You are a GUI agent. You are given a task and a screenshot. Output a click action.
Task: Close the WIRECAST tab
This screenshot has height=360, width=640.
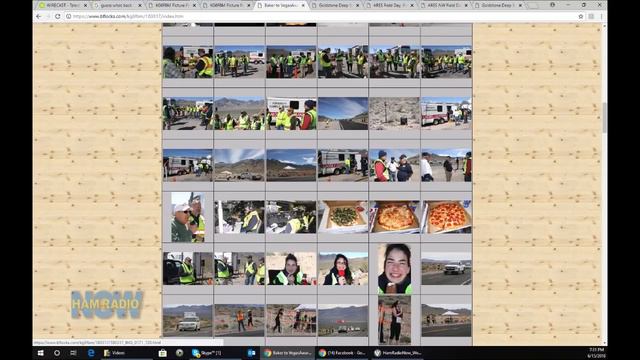(x=85, y=5)
